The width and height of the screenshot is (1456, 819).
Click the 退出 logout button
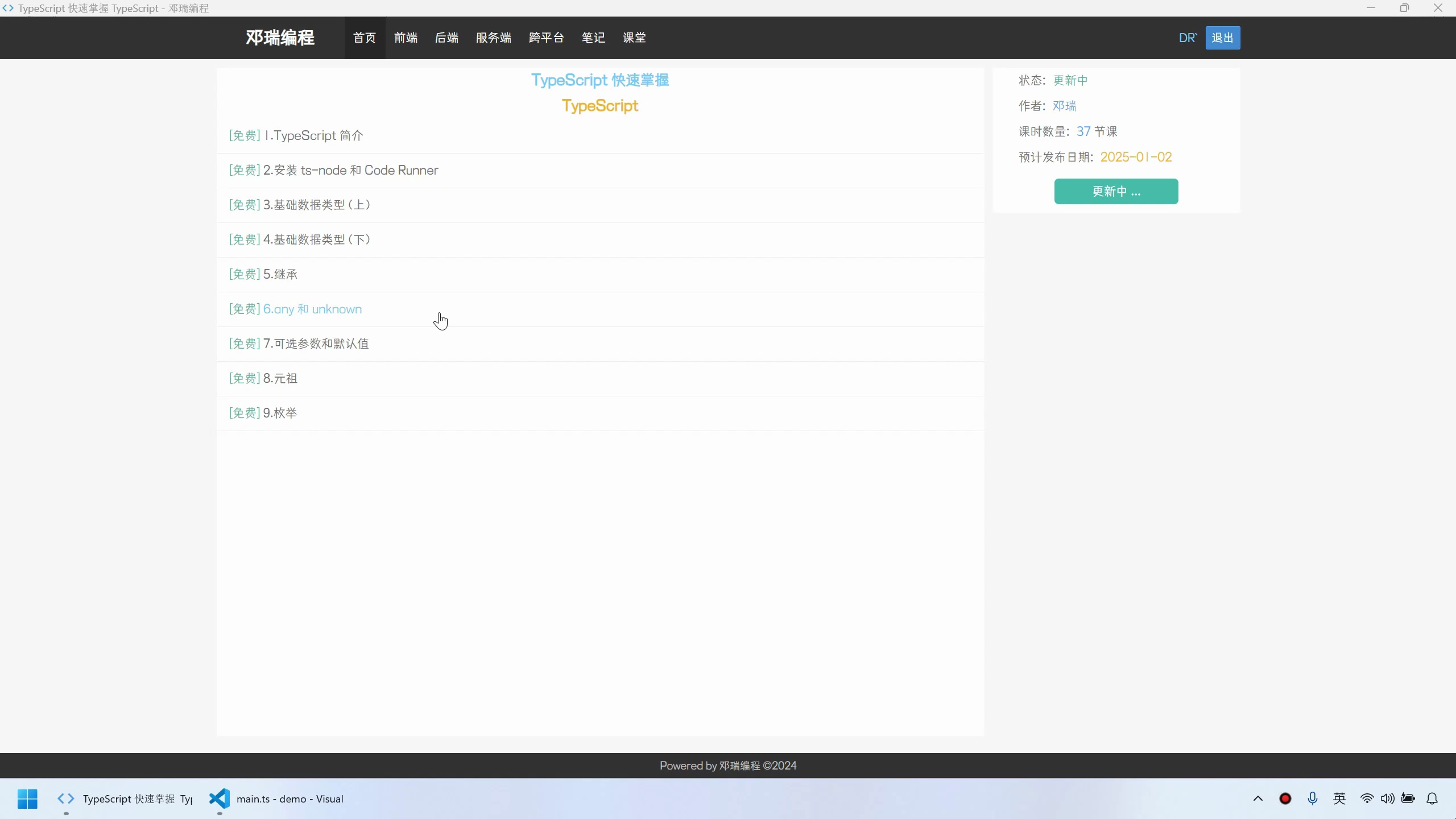[1223, 38]
